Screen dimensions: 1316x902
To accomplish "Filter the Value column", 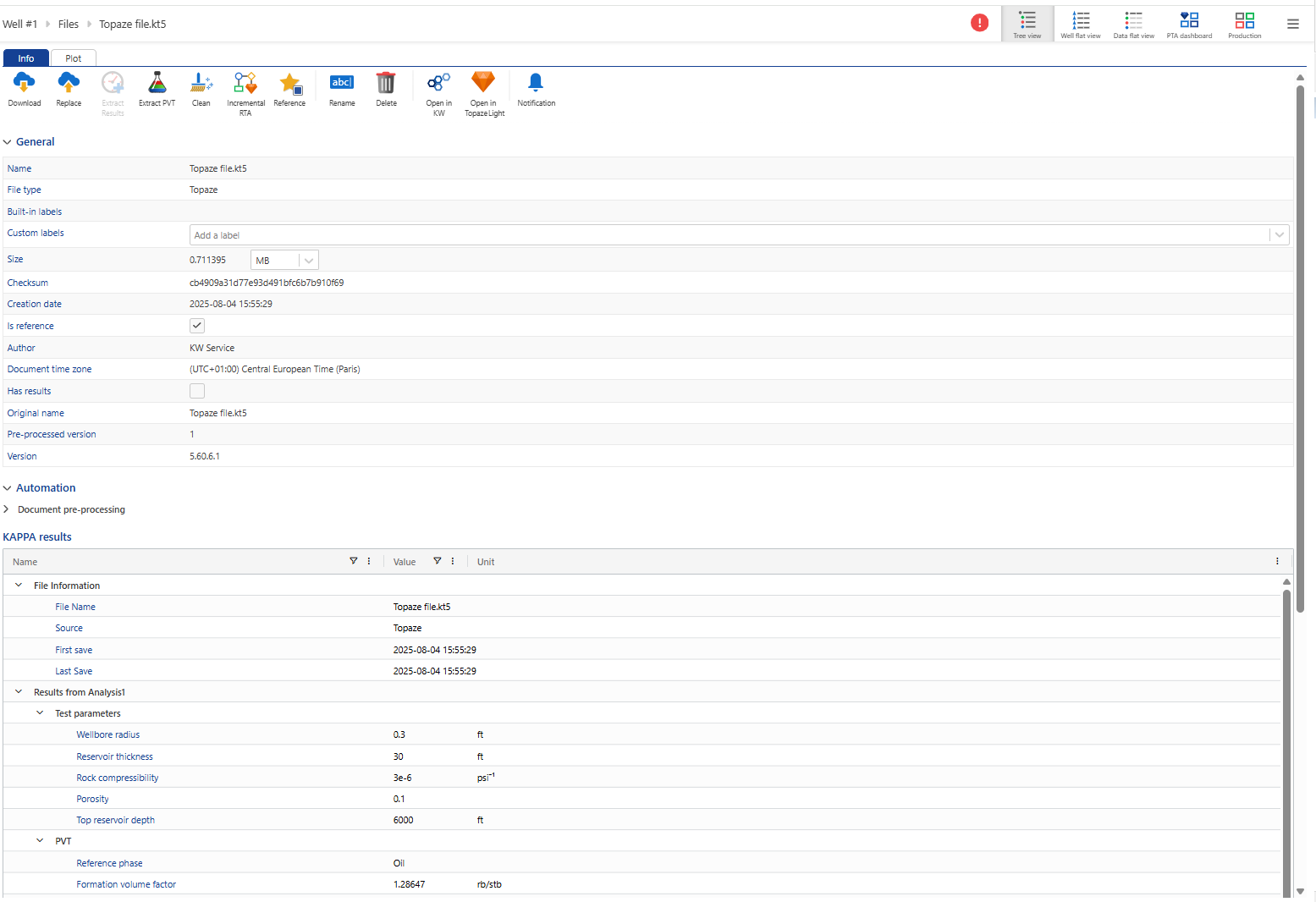I will [438, 561].
